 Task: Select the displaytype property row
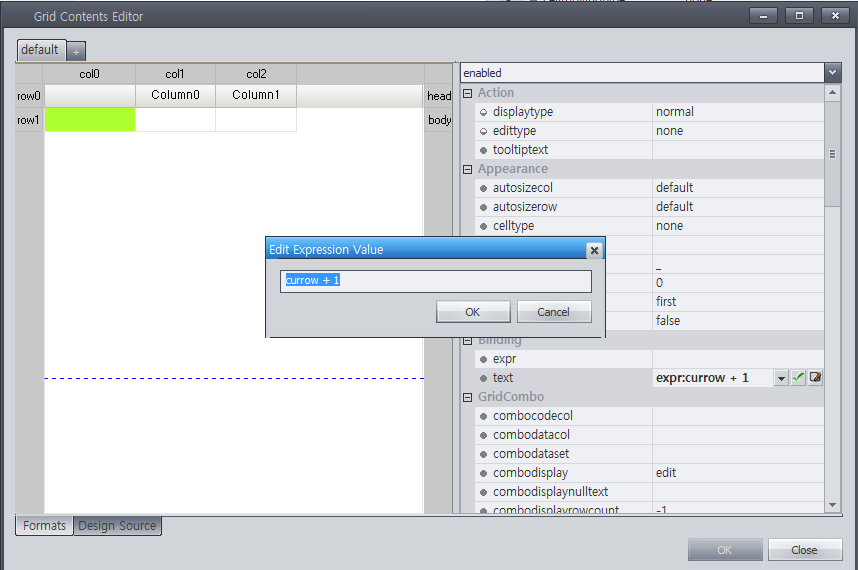click(x=650, y=112)
